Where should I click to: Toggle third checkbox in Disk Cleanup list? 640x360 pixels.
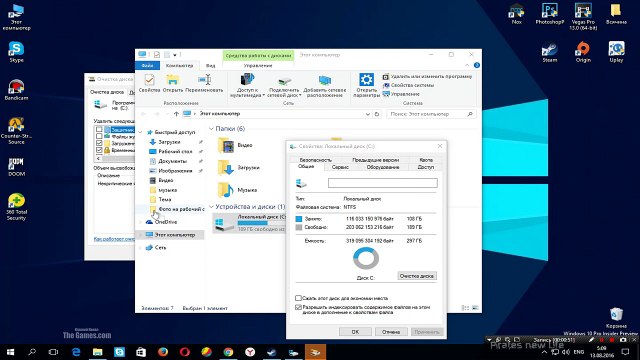tap(99, 143)
